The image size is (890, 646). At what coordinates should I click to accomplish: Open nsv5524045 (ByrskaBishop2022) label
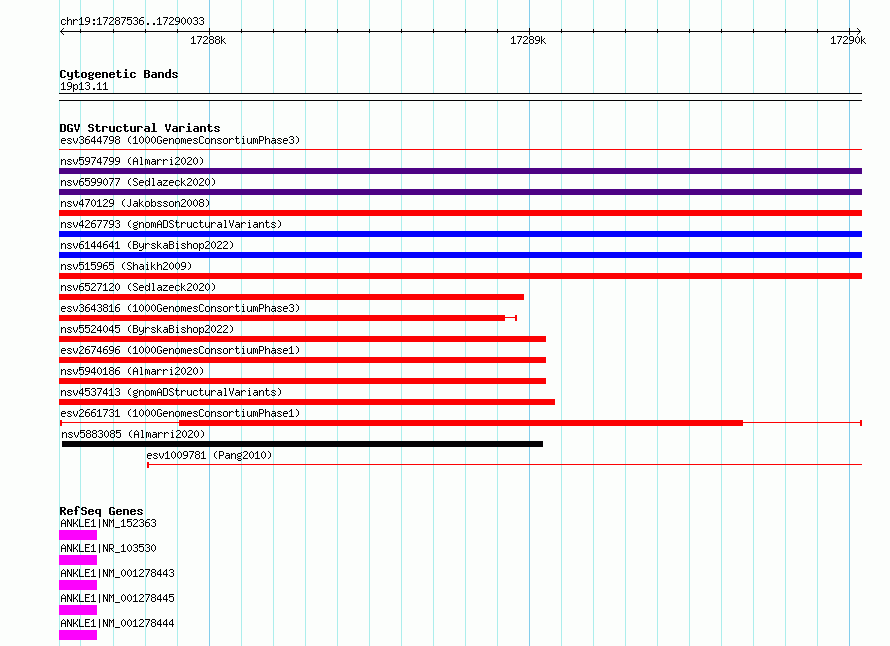click(147, 329)
